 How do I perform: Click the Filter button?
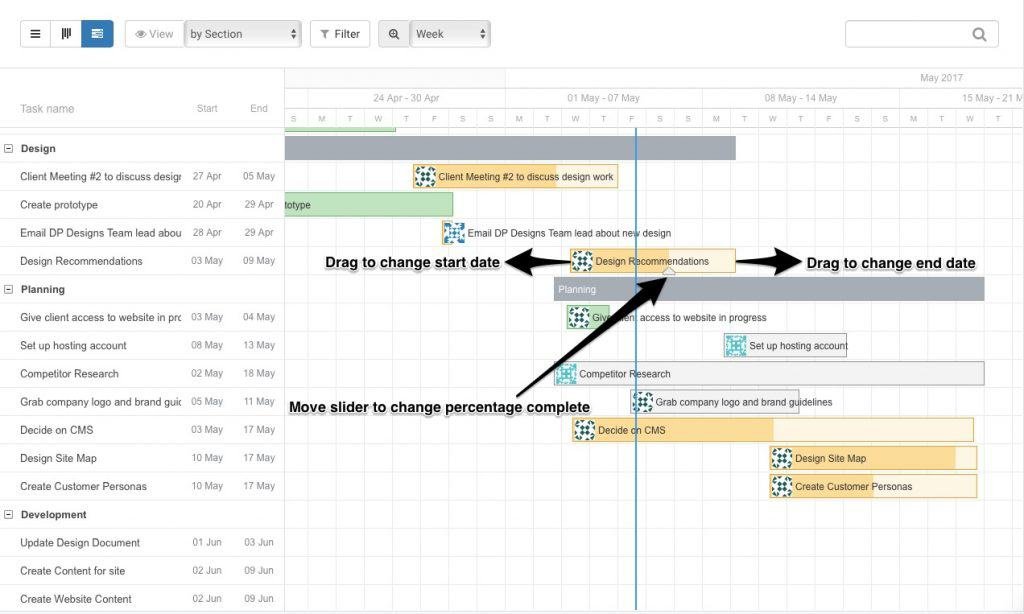click(x=340, y=33)
